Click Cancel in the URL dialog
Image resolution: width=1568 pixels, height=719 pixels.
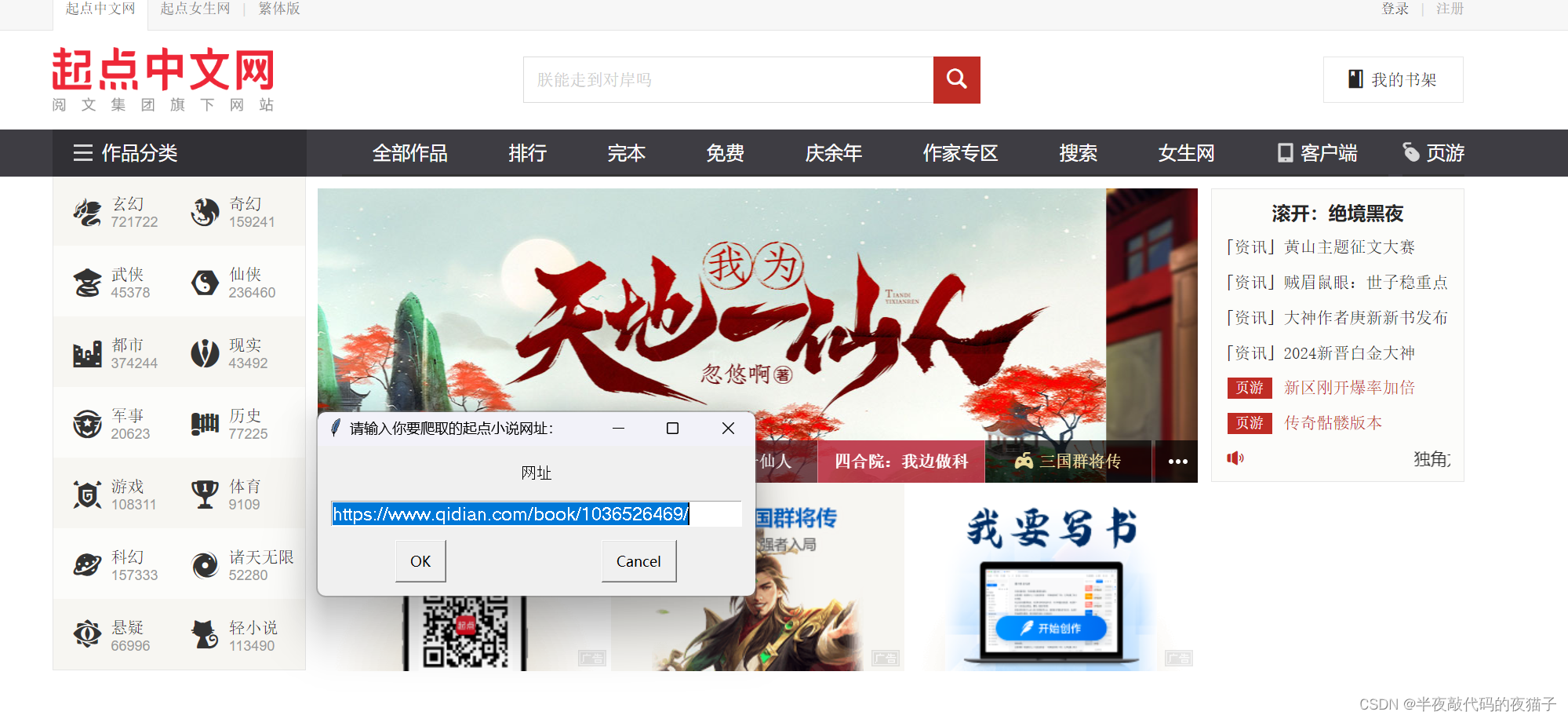638,561
